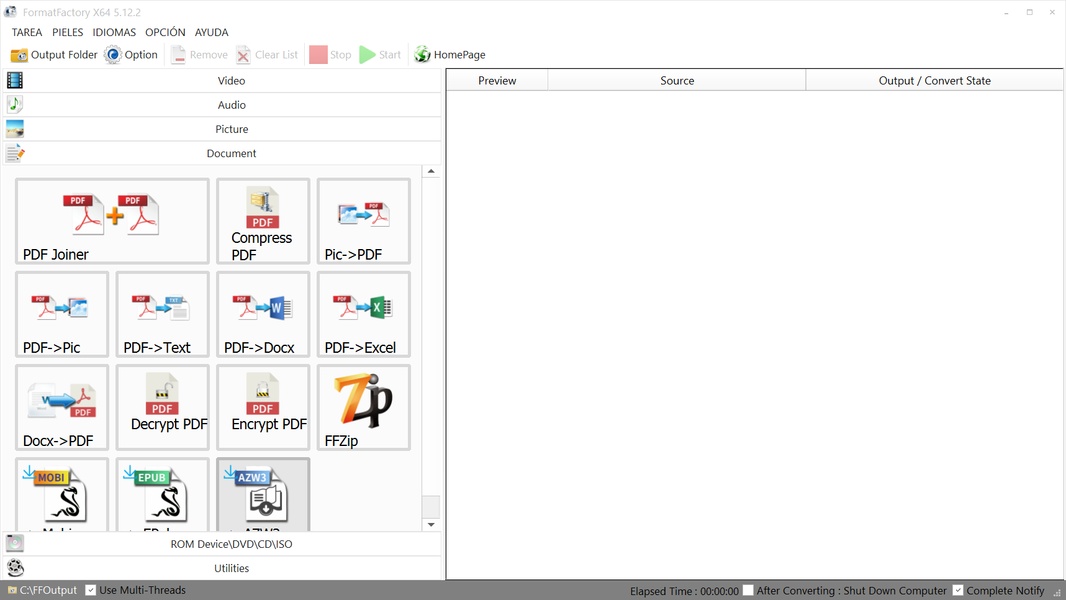Enable After Converting Shut Down Computer

[x=748, y=591]
